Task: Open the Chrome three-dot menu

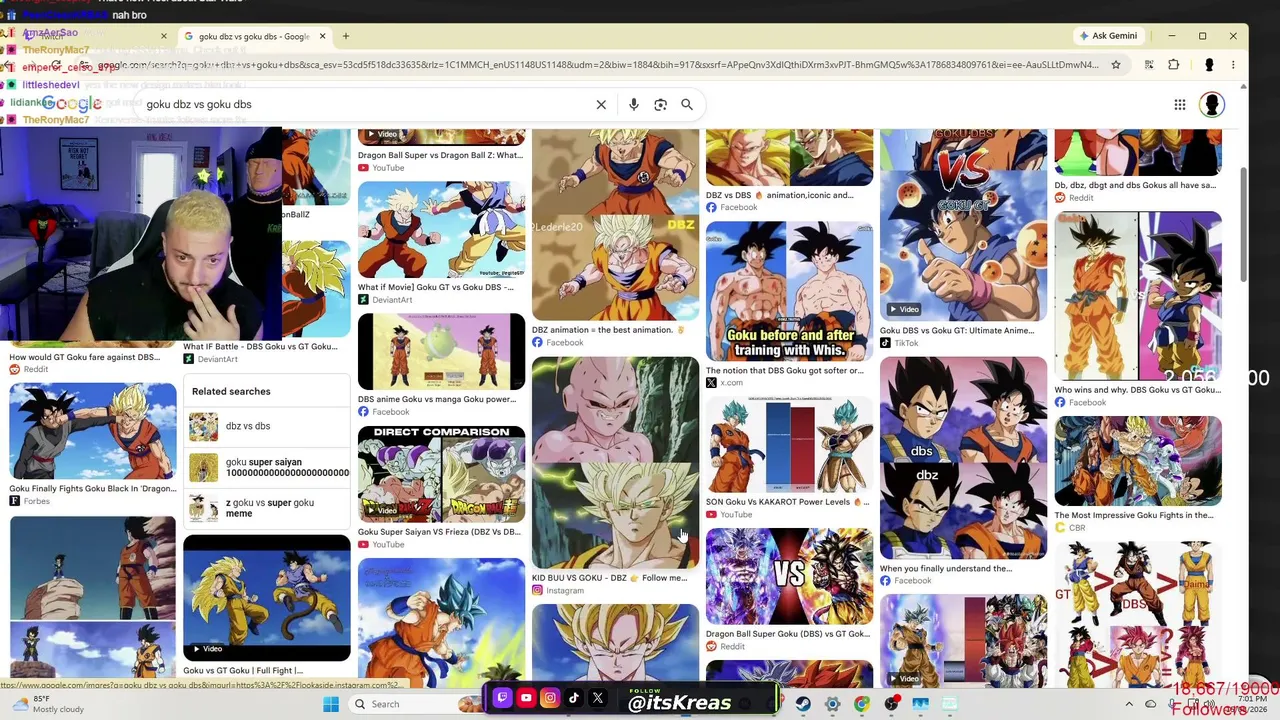Action: pos(1233,65)
